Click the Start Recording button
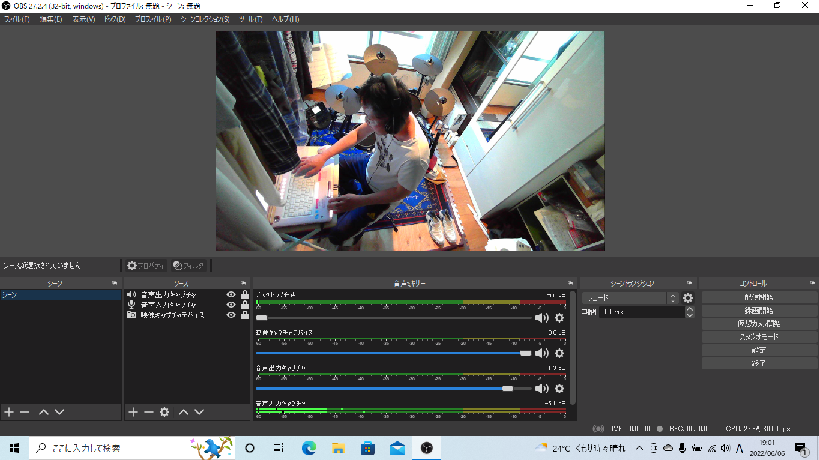This screenshot has width=819, height=460. (759, 311)
